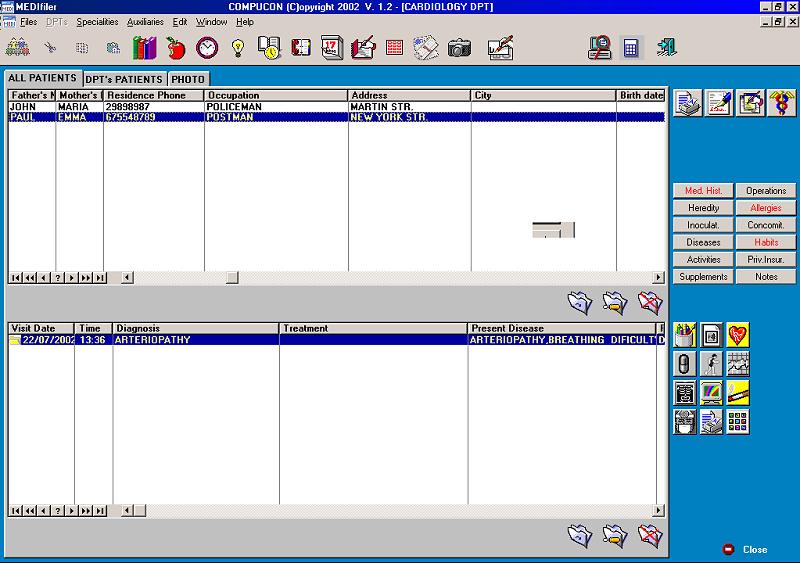Click the cigarette smoking icon
This screenshot has height=563, width=800.
click(738, 393)
